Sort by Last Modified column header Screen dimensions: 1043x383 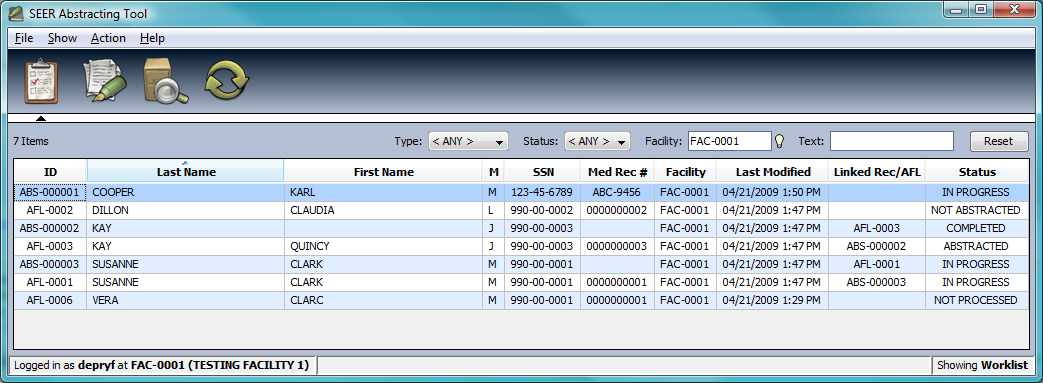coord(772,172)
